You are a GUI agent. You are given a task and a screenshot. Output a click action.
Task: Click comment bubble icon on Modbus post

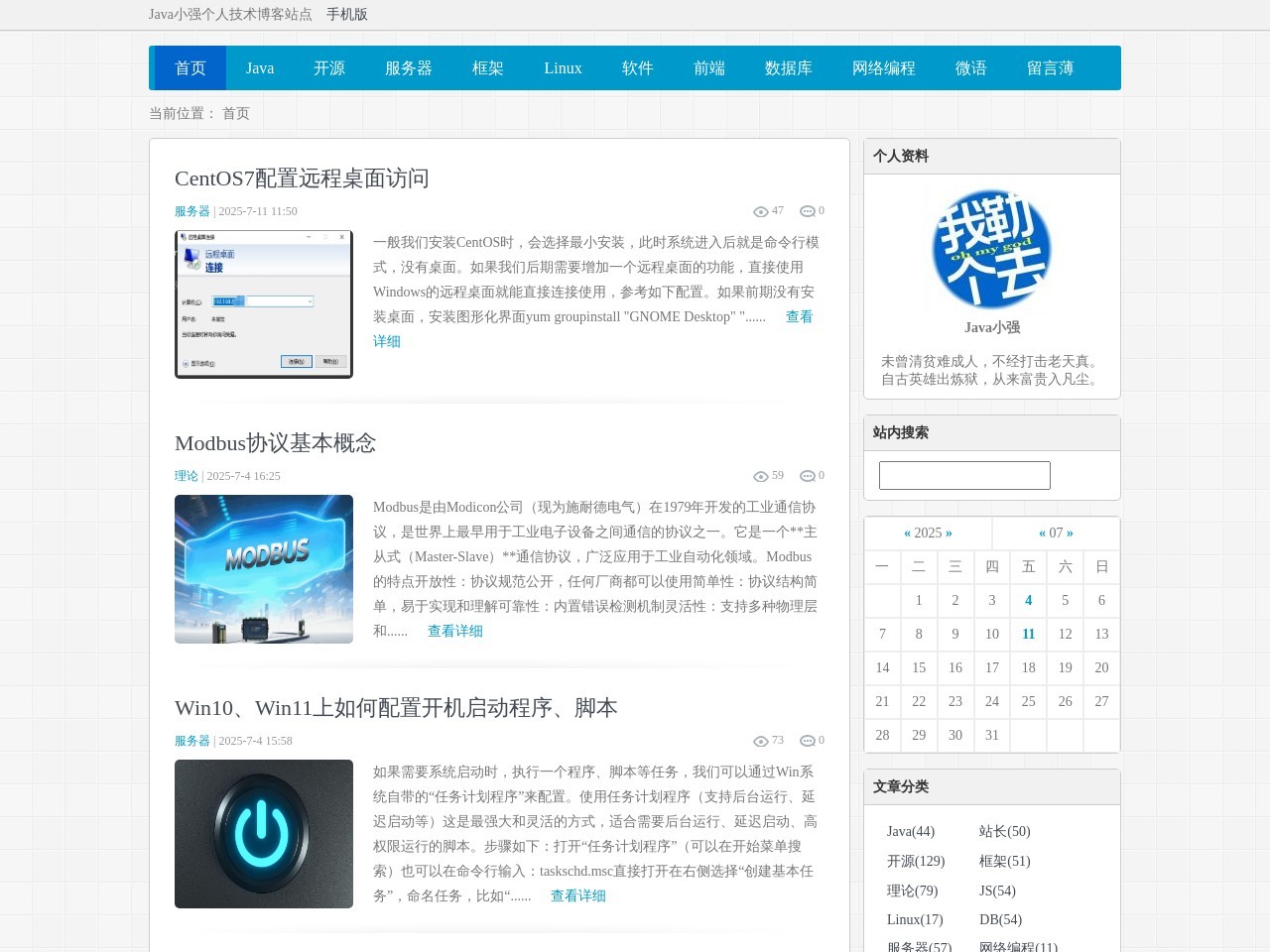(x=808, y=476)
